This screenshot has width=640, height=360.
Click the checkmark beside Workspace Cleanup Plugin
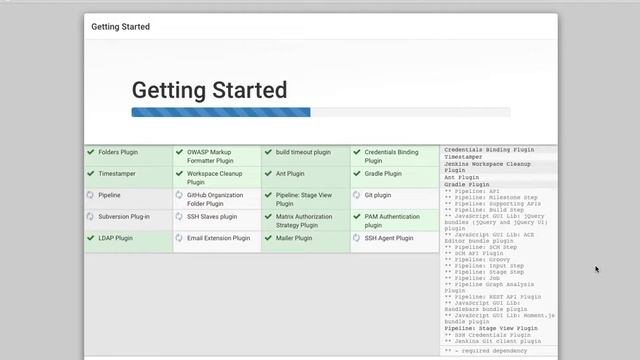[179, 173]
